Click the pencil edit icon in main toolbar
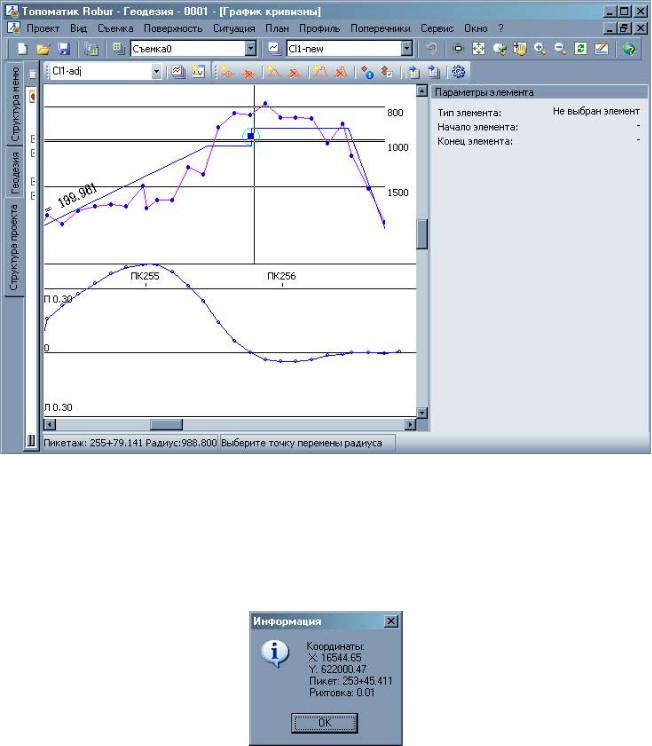 pyautogui.click(x=602, y=49)
